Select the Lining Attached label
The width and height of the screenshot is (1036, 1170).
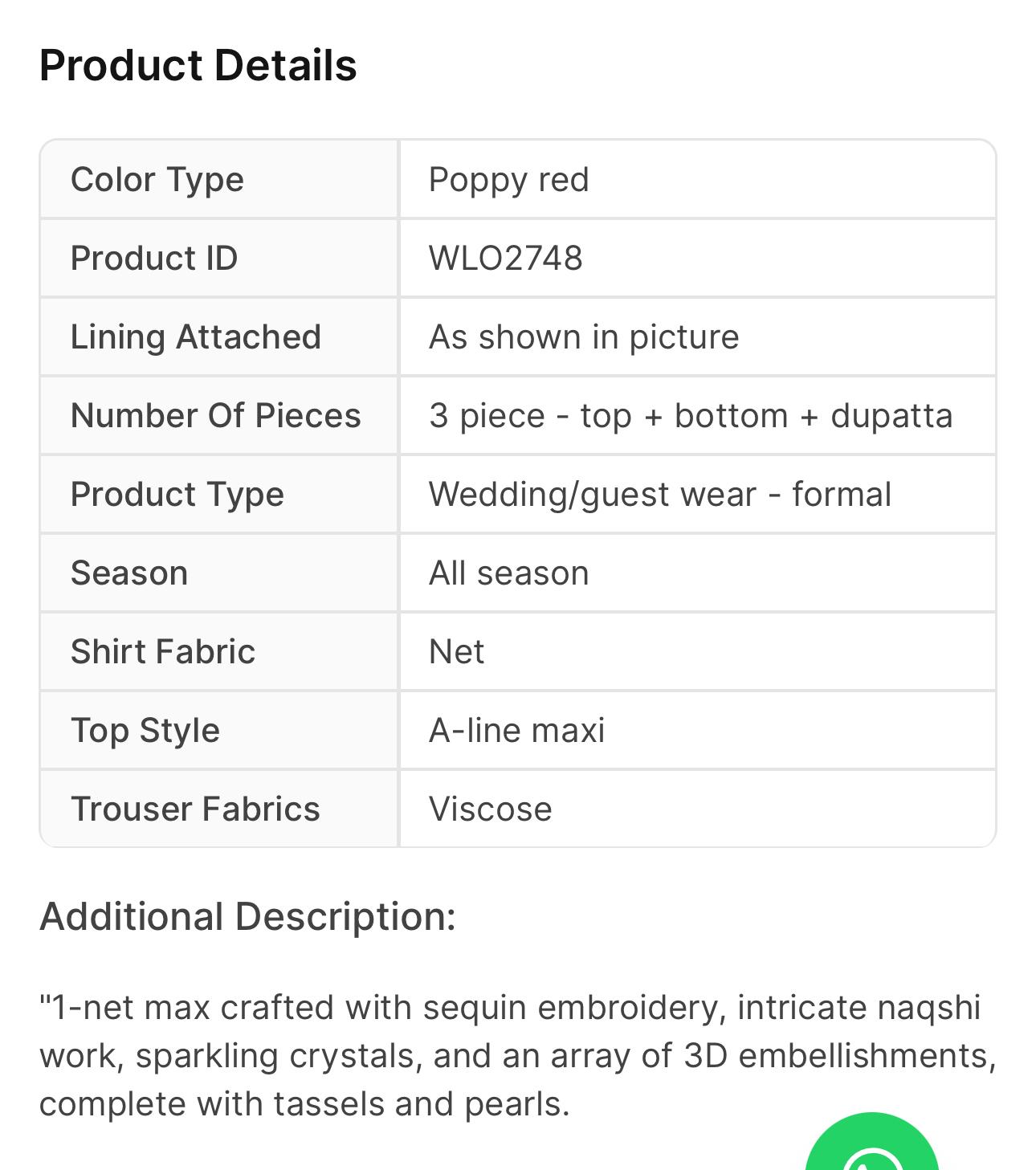click(196, 336)
